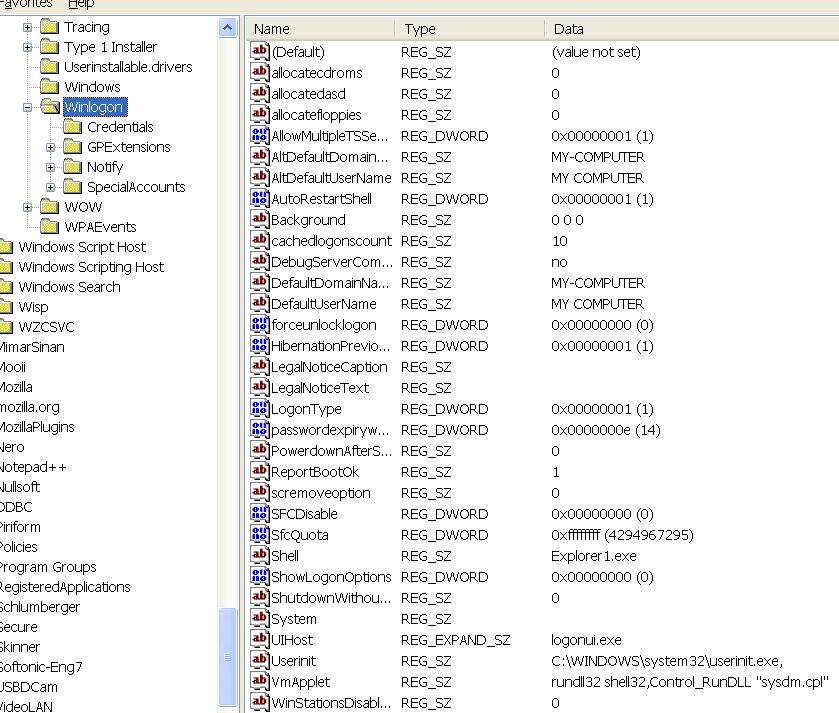The width and height of the screenshot is (839, 713).
Task: Select the Softonic-Eng7 key
Action: click(x=41, y=667)
